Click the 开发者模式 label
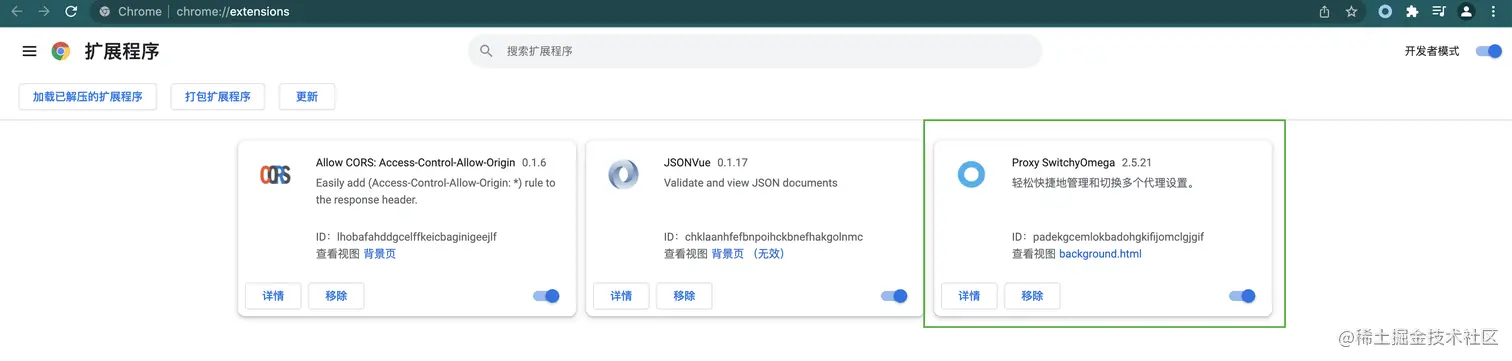1512x361 pixels. pyautogui.click(x=1432, y=51)
